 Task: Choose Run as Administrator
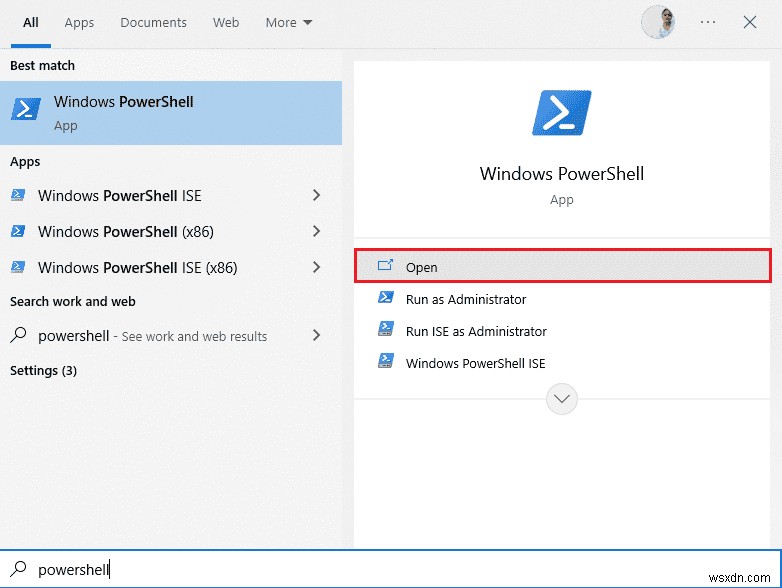pos(563,299)
